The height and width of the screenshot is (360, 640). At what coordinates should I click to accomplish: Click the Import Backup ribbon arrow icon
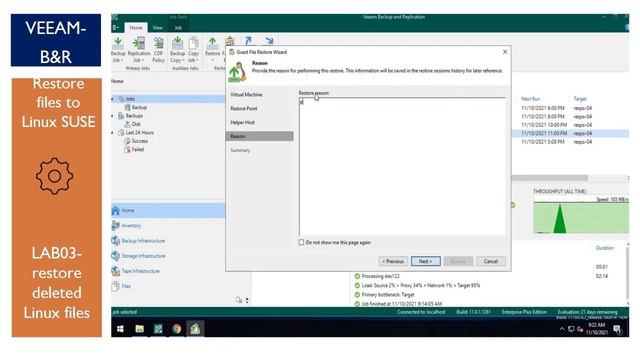[x=248, y=40]
